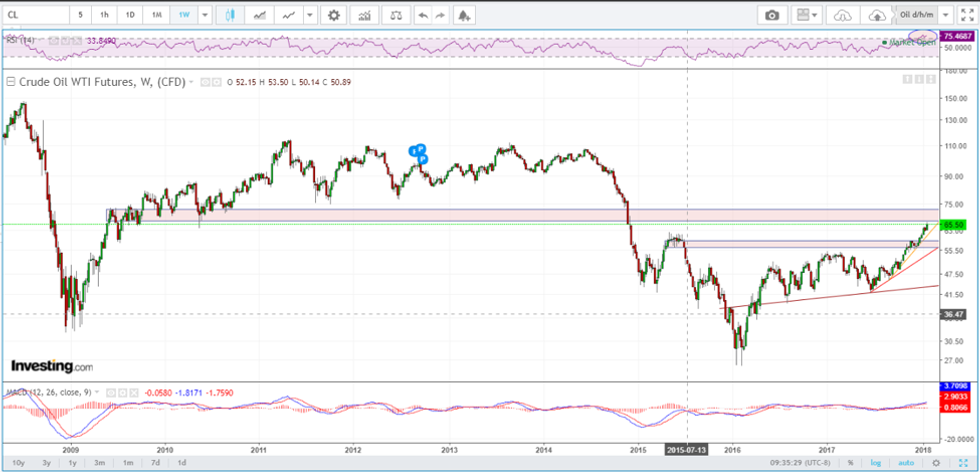Undo the last chart action
This screenshot has height=472, width=980.
tap(422, 15)
